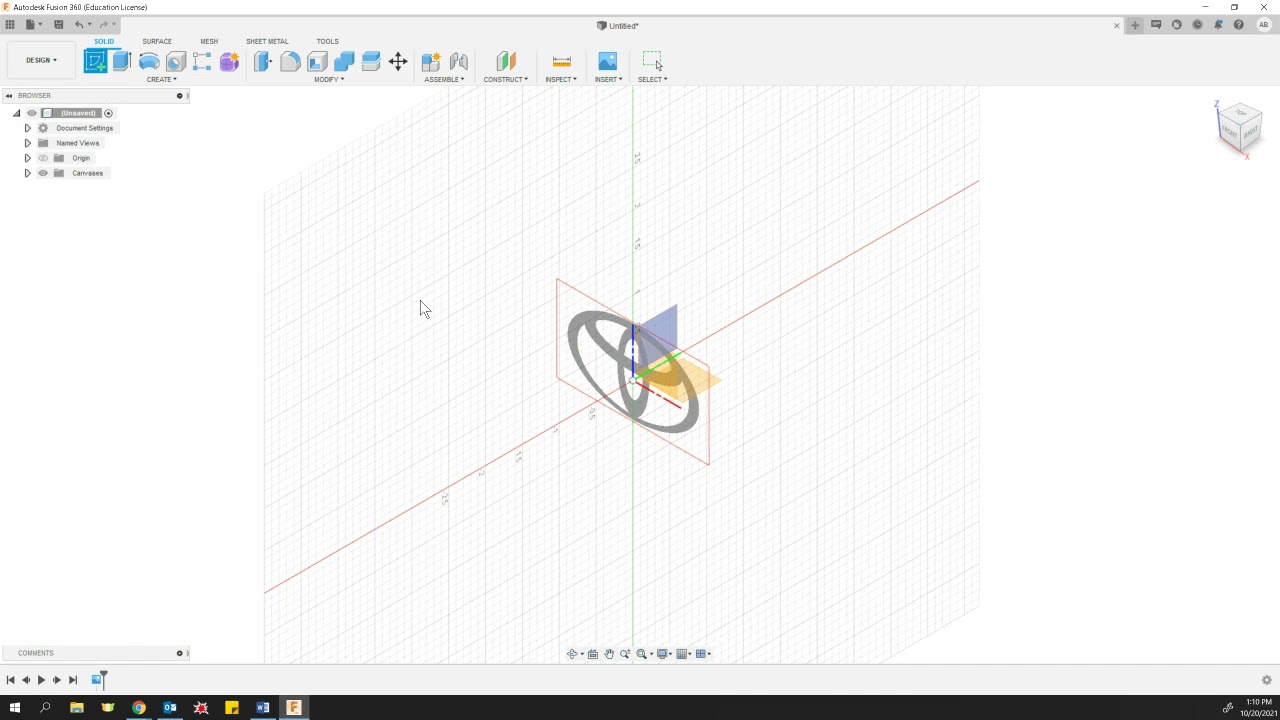Open a new design tab with plus
This screenshot has width=1280, height=720.
pyautogui.click(x=1135, y=25)
